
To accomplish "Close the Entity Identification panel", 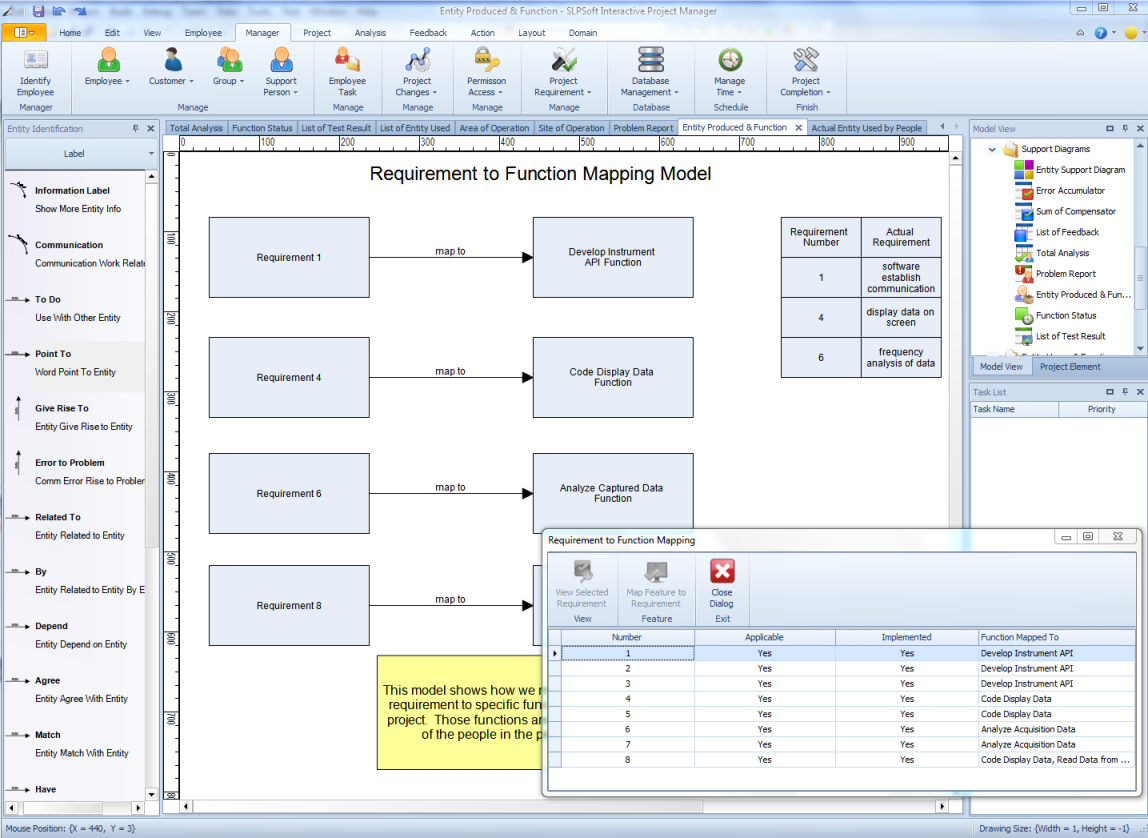I will (151, 128).
